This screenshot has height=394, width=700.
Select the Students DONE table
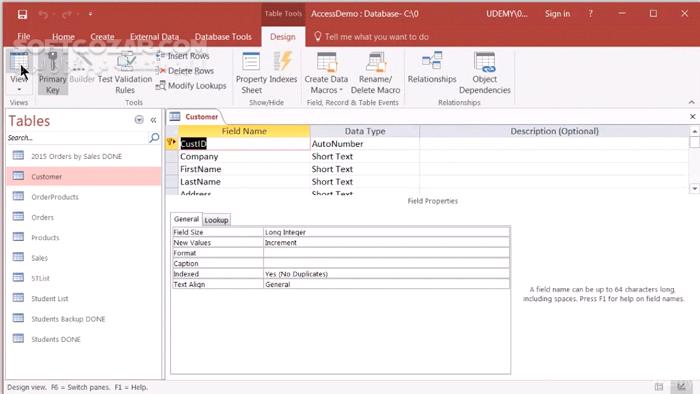coord(84,339)
